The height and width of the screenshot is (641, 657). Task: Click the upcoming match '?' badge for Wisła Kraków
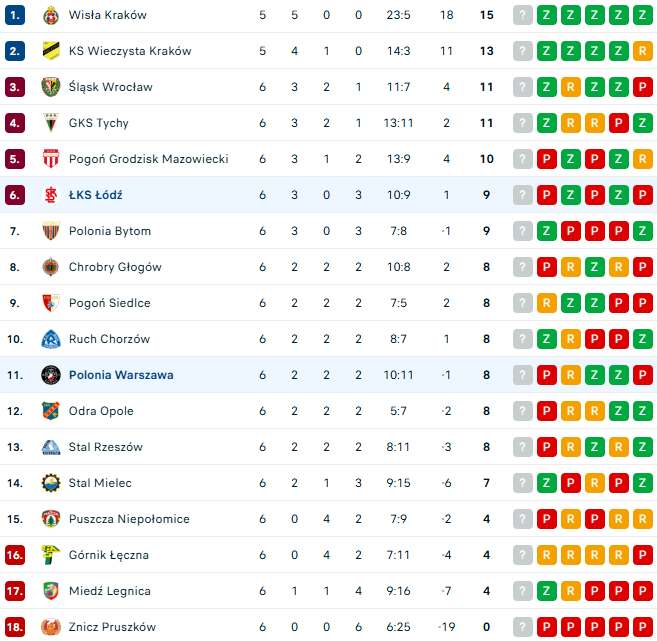point(523,15)
